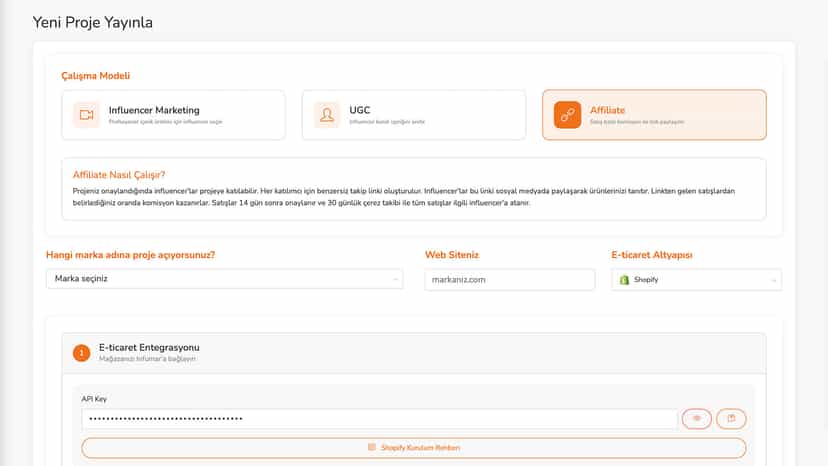828x466 pixels.
Task: Click the 'API Key' label
Action: click(94, 399)
